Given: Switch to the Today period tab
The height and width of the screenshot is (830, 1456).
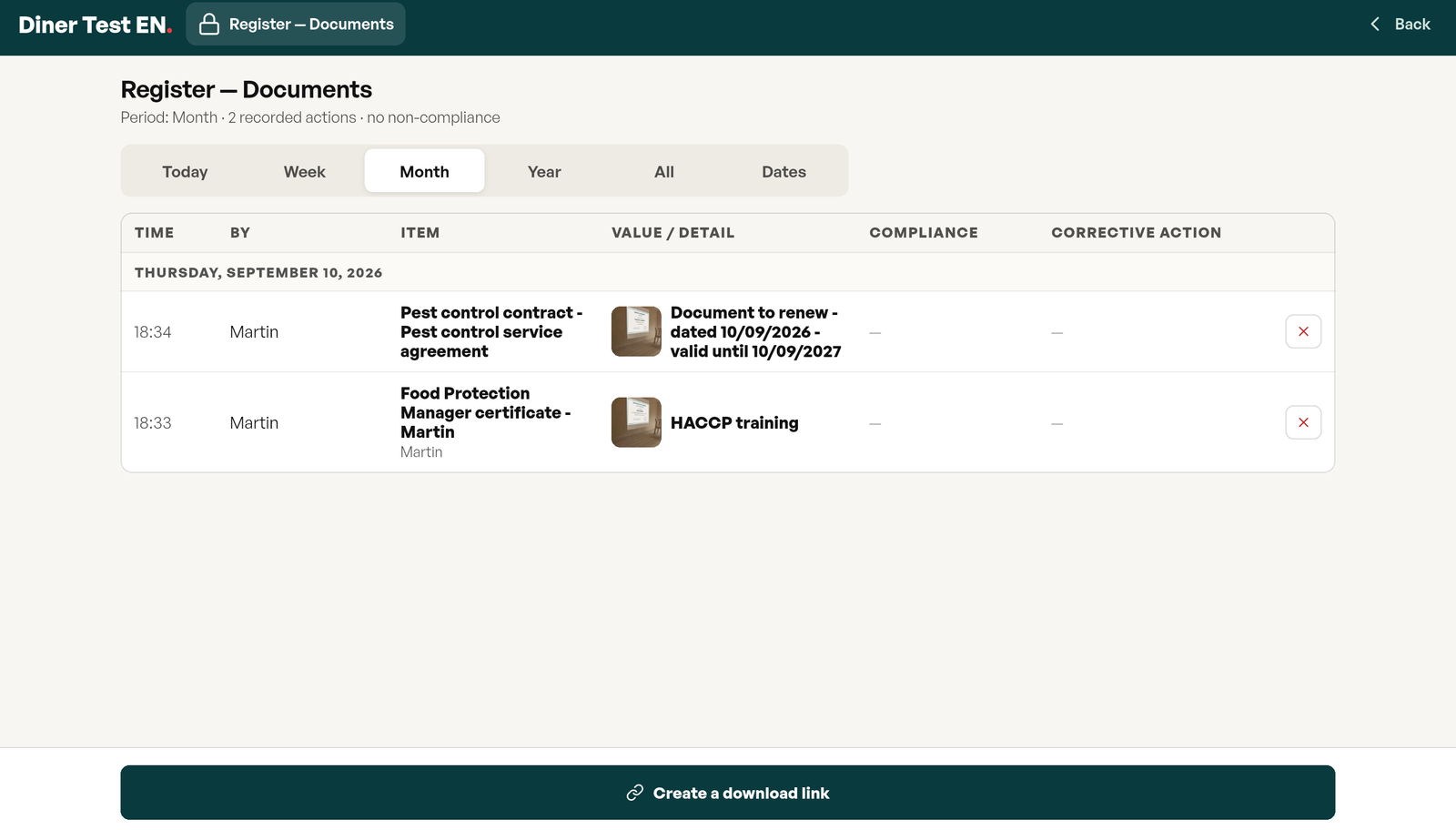Looking at the screenshot, I should tap(185, 171).
